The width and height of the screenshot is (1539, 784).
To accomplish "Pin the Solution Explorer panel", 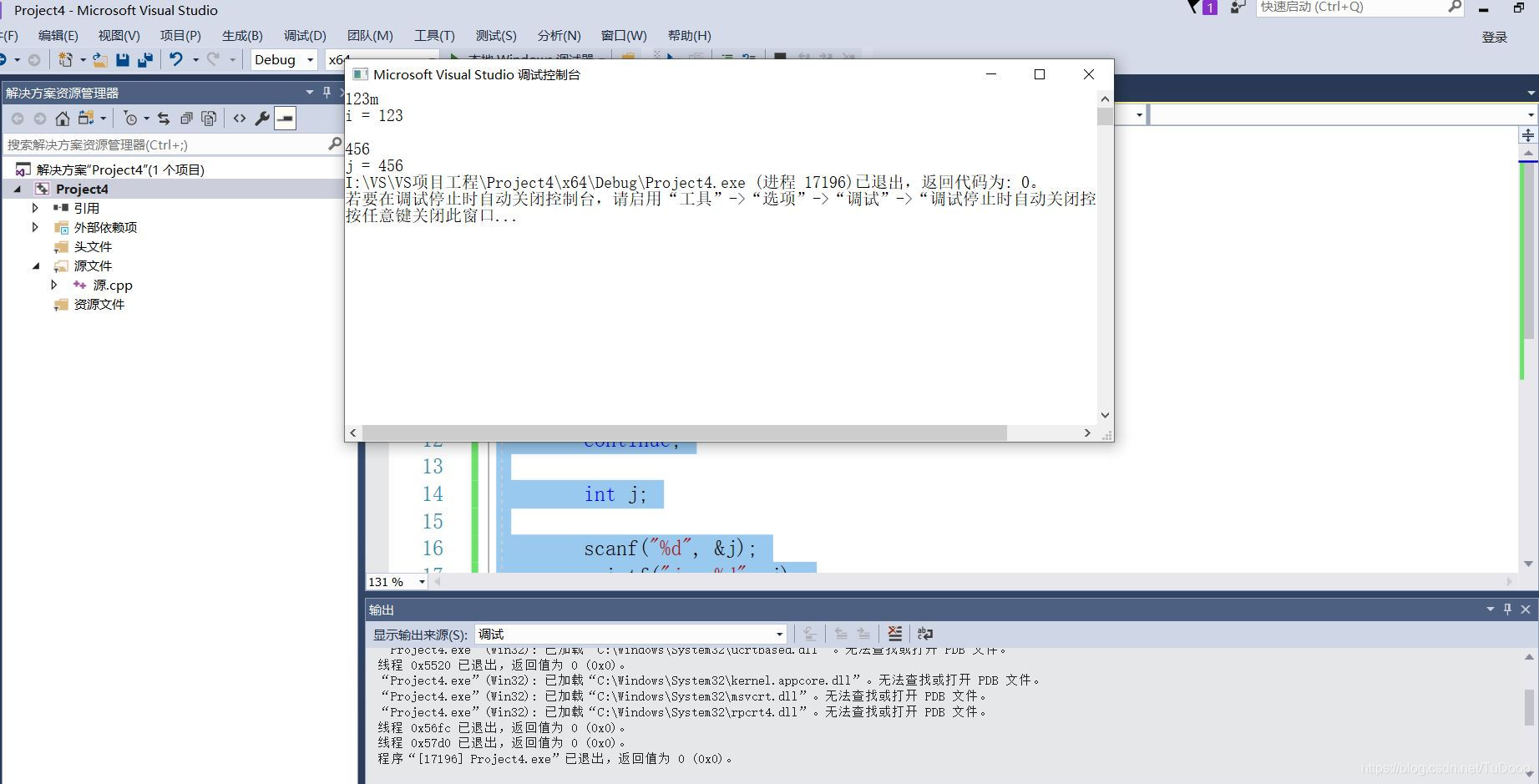I will (327, 92).
